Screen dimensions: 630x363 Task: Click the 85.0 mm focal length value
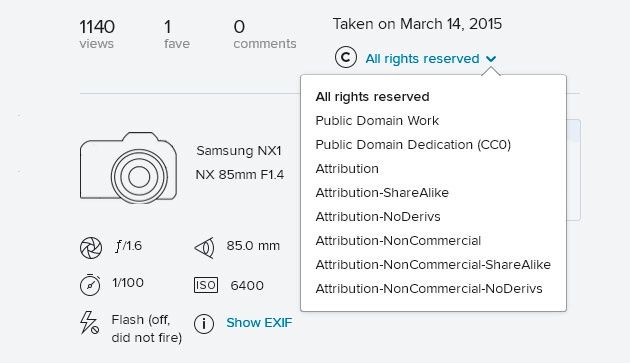tap(253, 246)
